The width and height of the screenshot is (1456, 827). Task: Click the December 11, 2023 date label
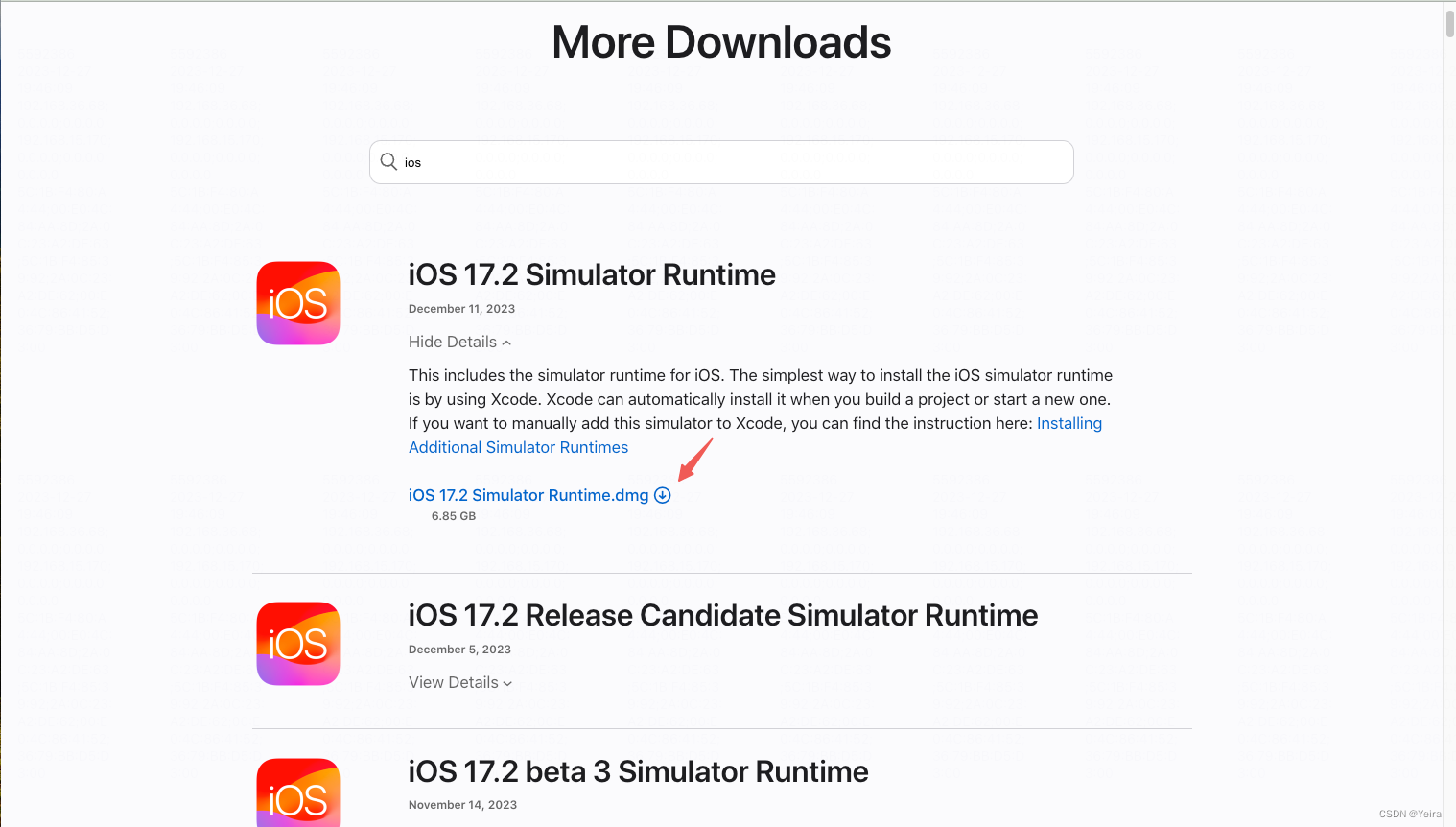pyautogui.click(x=461, y=308)
